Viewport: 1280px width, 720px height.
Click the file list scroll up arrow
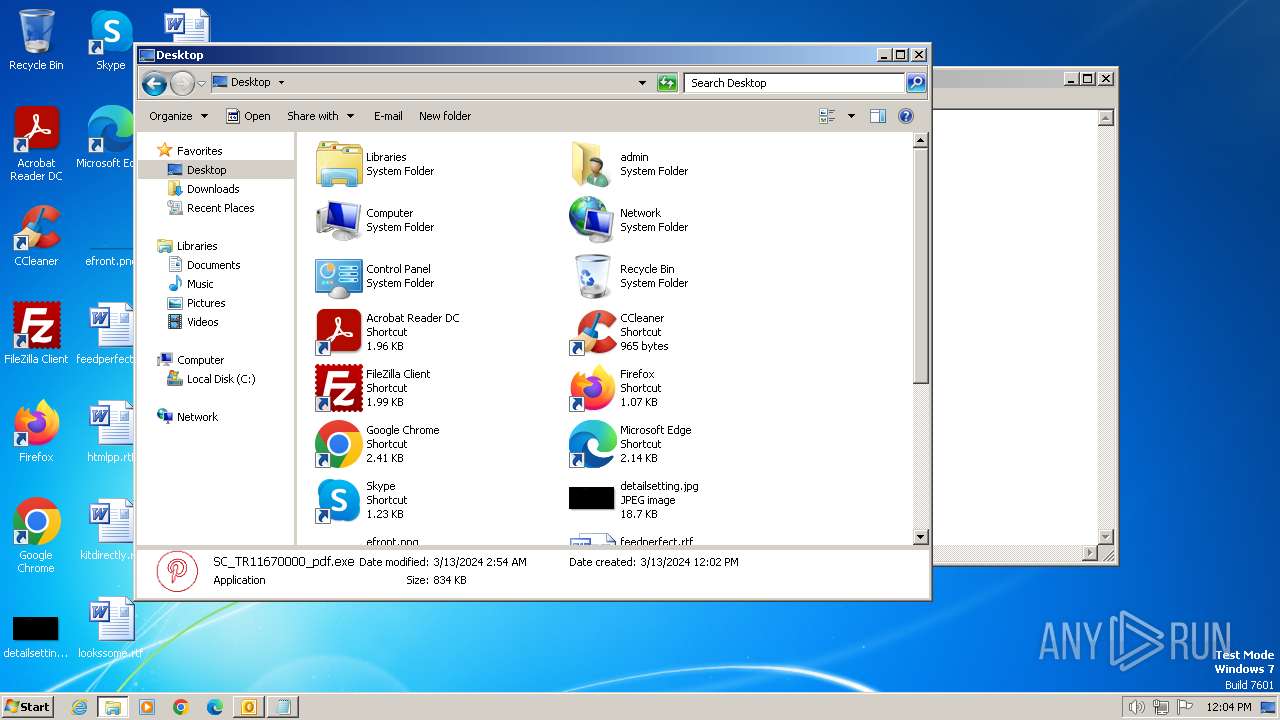pyautogui.click(x=921, y=141)
